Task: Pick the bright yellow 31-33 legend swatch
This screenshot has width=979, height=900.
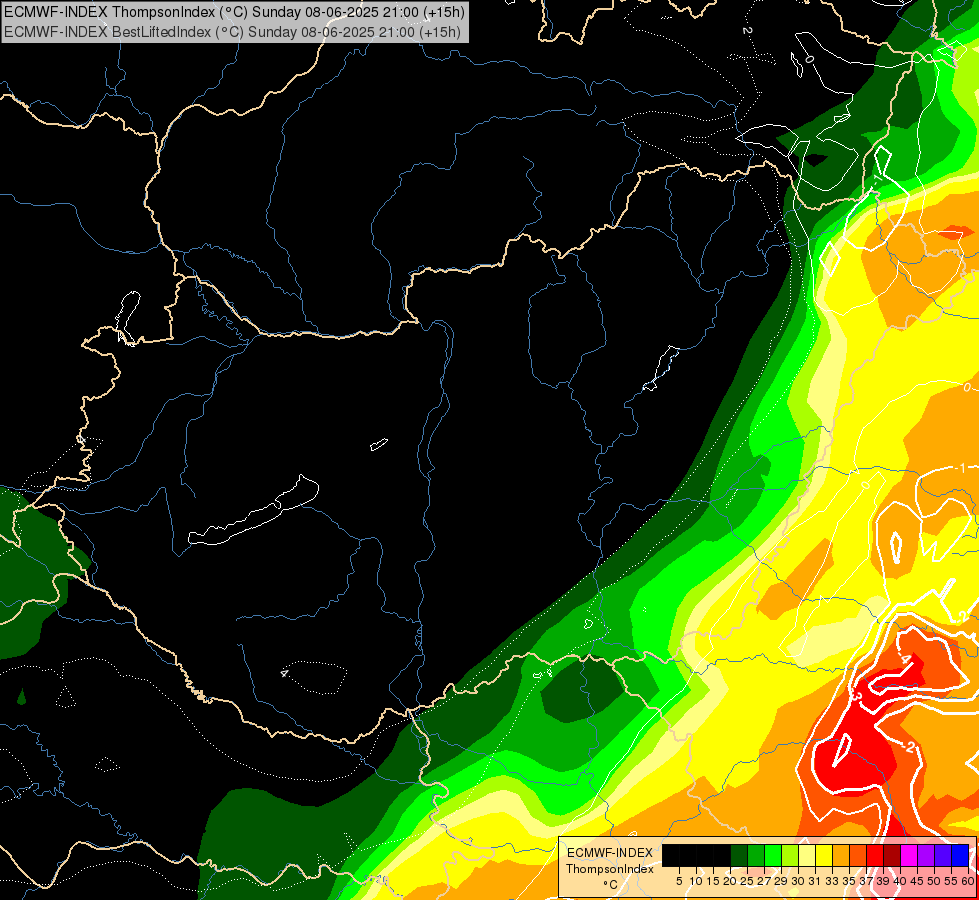Action: (824, 855)
